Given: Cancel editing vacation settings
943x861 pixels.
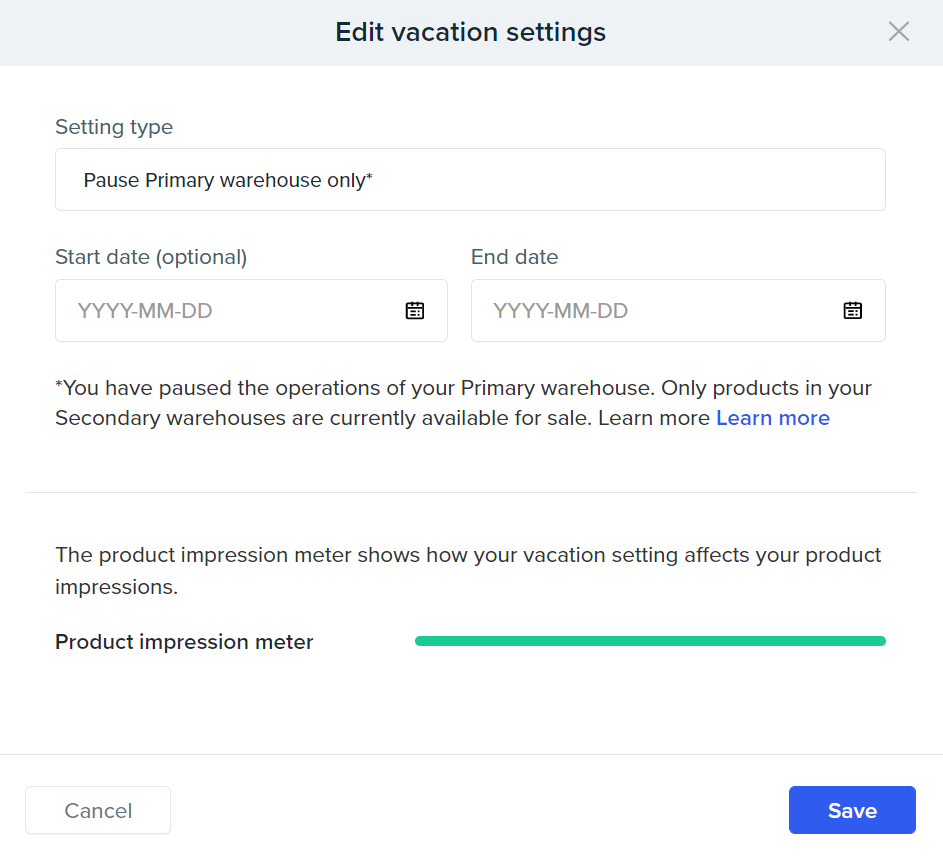Looking at the screenshot, I should (98, 810).
